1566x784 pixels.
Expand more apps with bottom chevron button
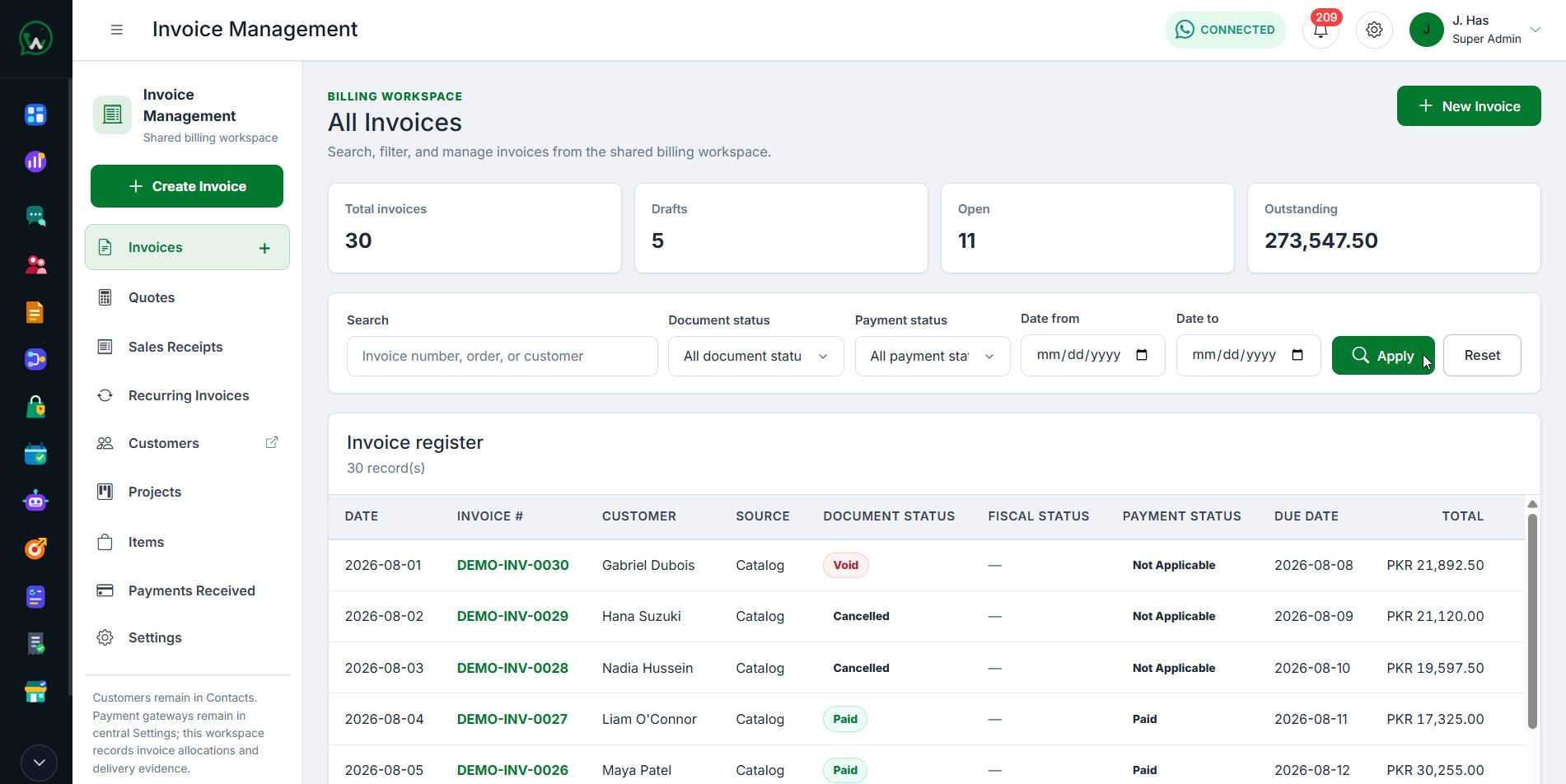point(39,763)
